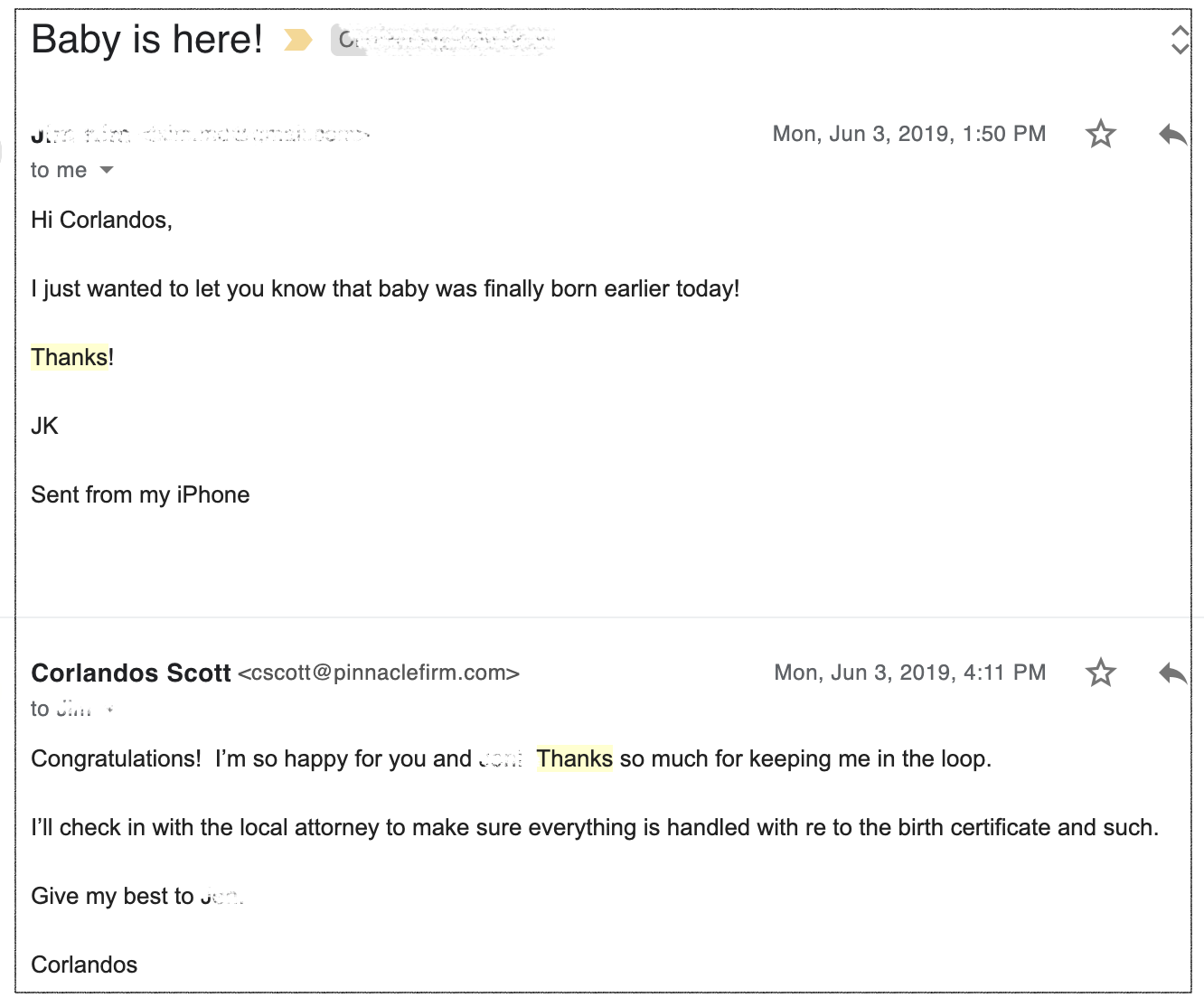The image size is (1204, 1007).
Task: Click the 'to me' recipient text
Action: 59,170
